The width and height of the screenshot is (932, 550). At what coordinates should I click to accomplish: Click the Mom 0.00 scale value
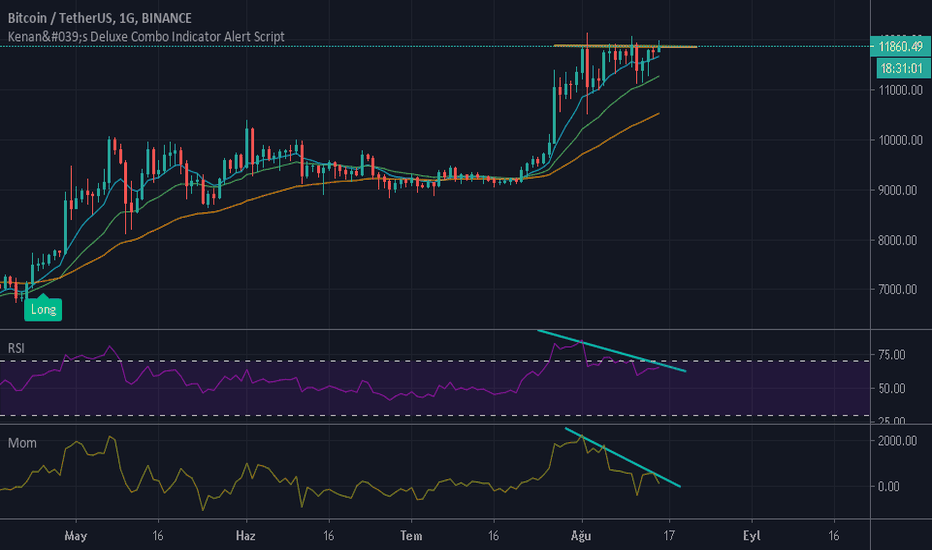pyautogui.click(x=889, y=486)
